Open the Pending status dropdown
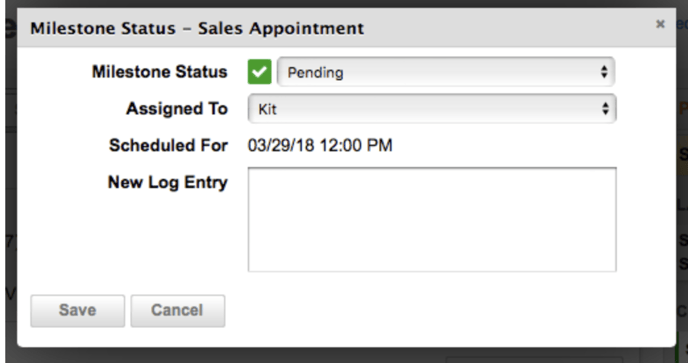688x363 pixels. point(446,72)
